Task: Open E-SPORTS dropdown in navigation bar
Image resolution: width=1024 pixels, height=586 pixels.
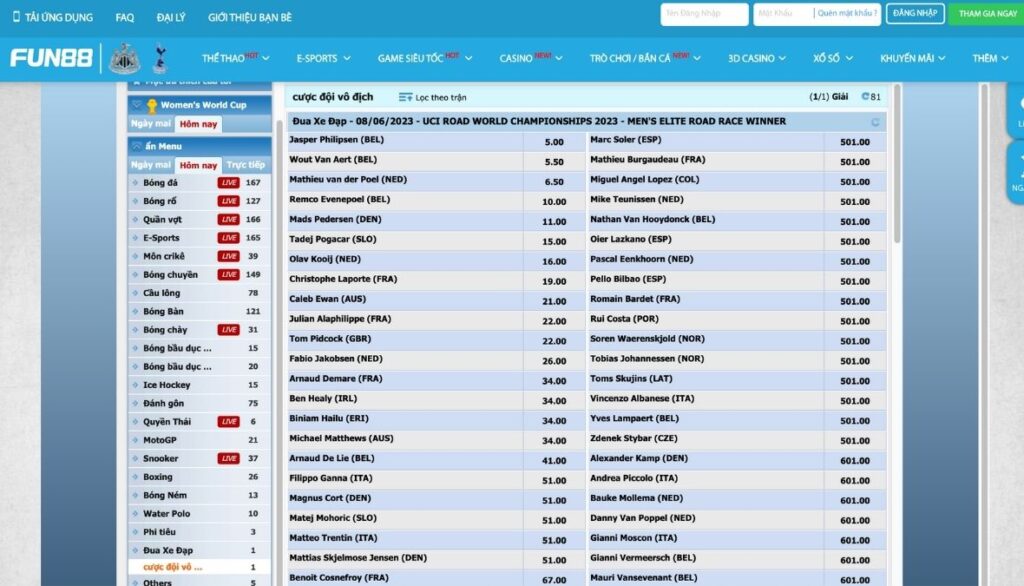Action: point(323,58)
